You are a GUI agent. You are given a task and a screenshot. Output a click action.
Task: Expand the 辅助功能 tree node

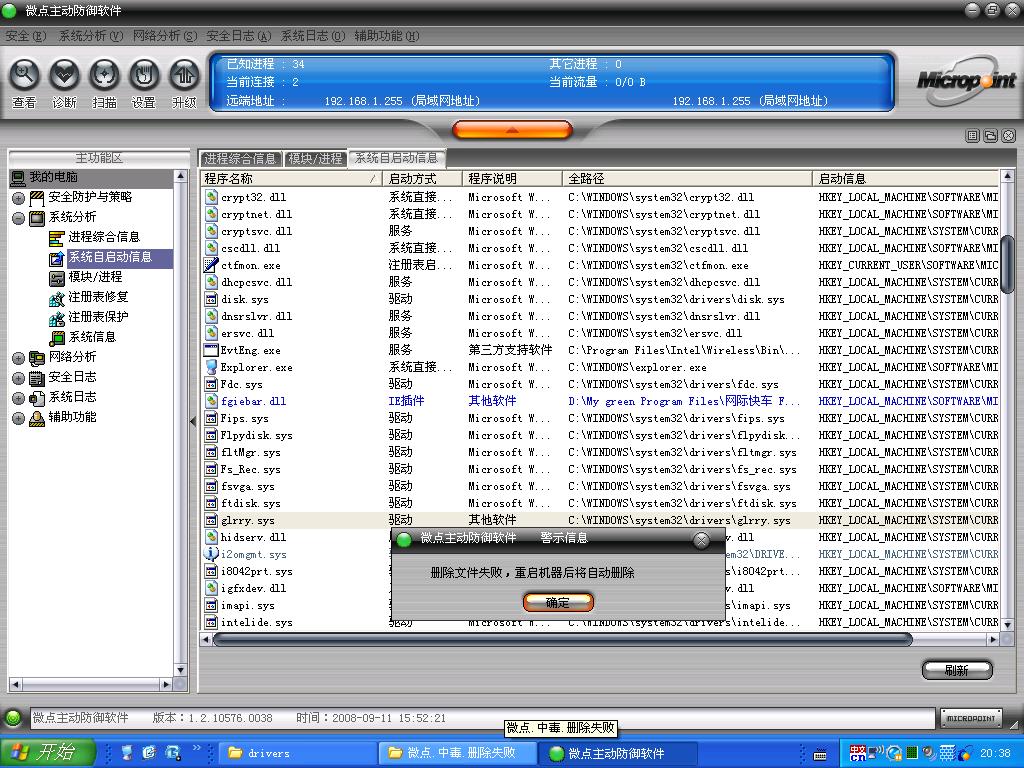click(18, 418)
